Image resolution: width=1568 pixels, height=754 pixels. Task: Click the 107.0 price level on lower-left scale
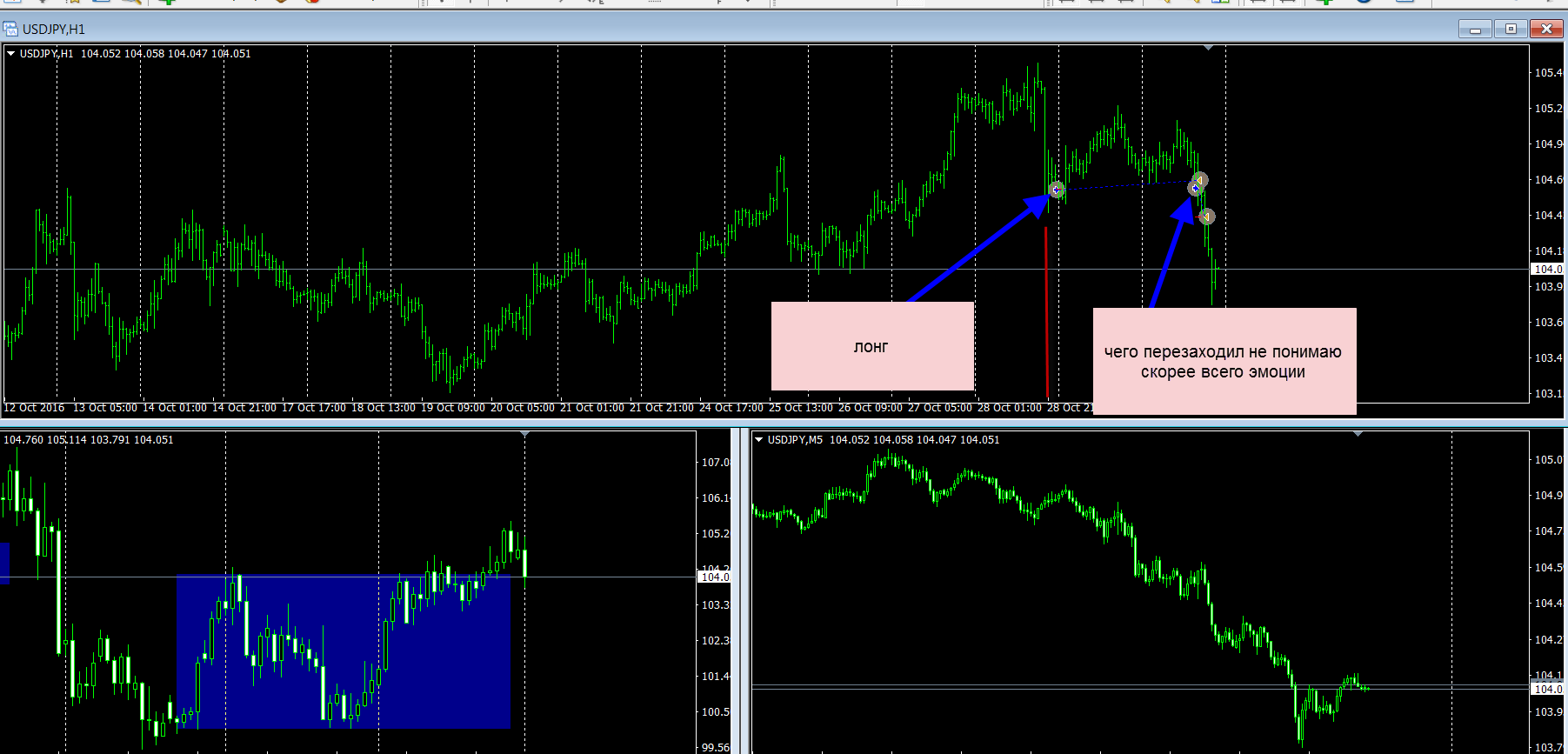pyautogui.click(x=716, y=462)
